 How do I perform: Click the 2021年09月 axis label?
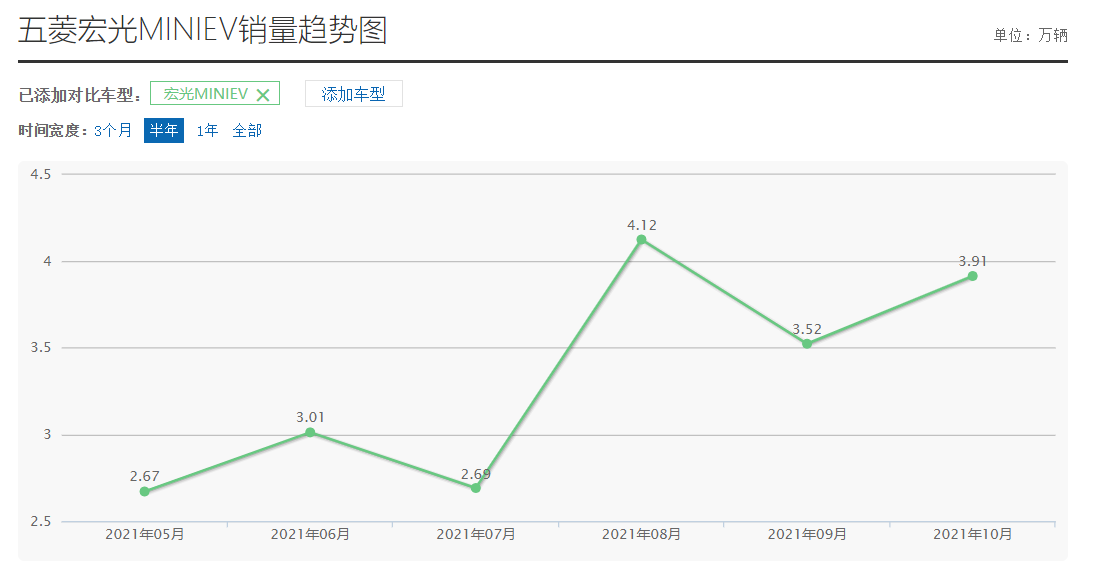point(807,535)
